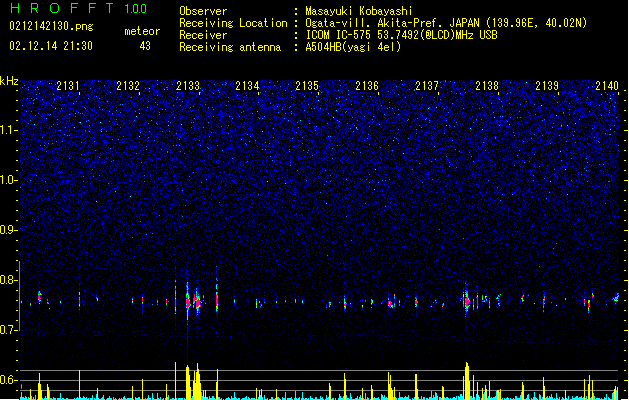Click the 1.1 kHz axis label
This screenshot has width=629, height=400.
coord(9,130)
